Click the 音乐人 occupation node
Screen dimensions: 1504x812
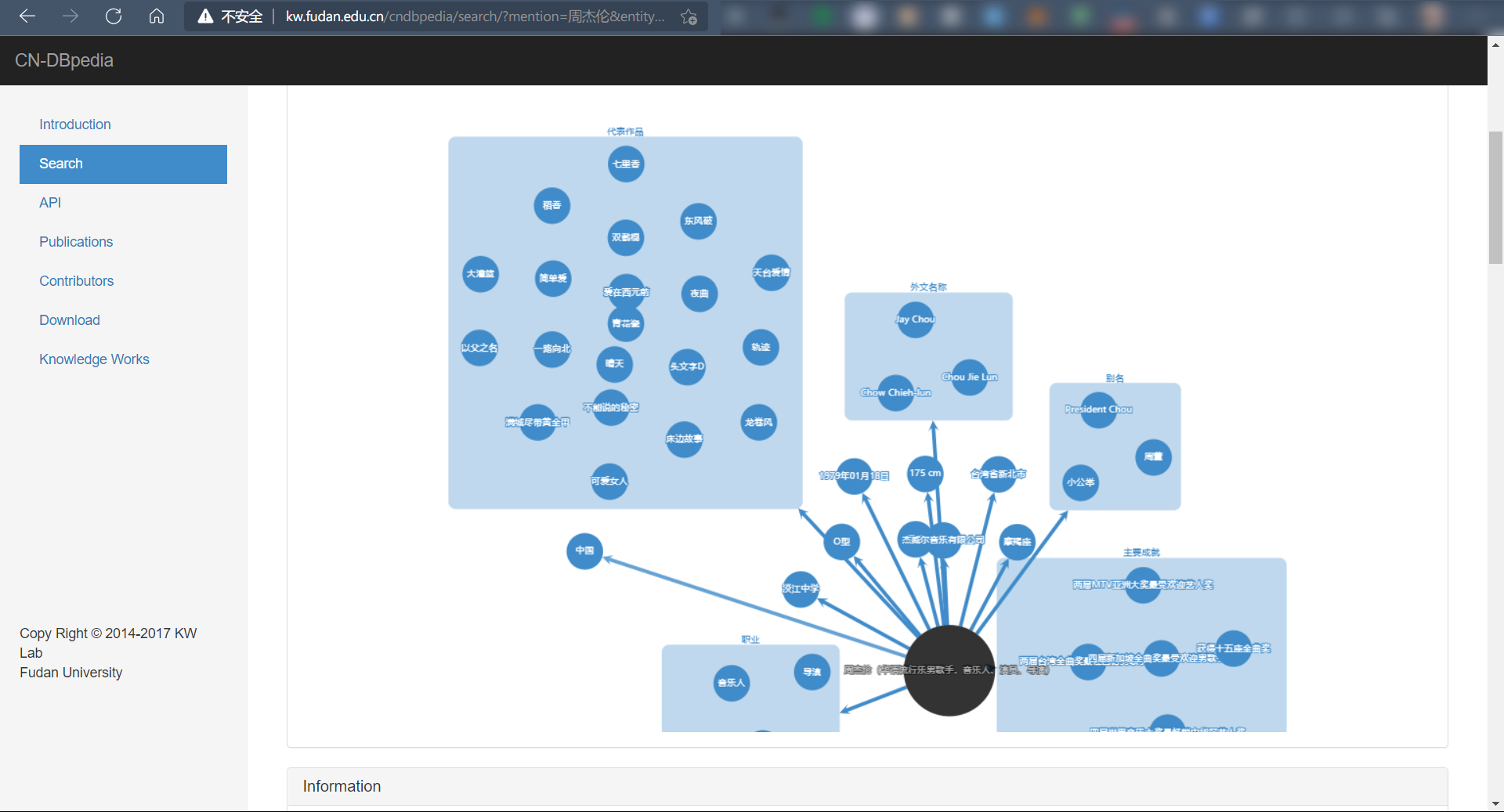coord(732,683)
